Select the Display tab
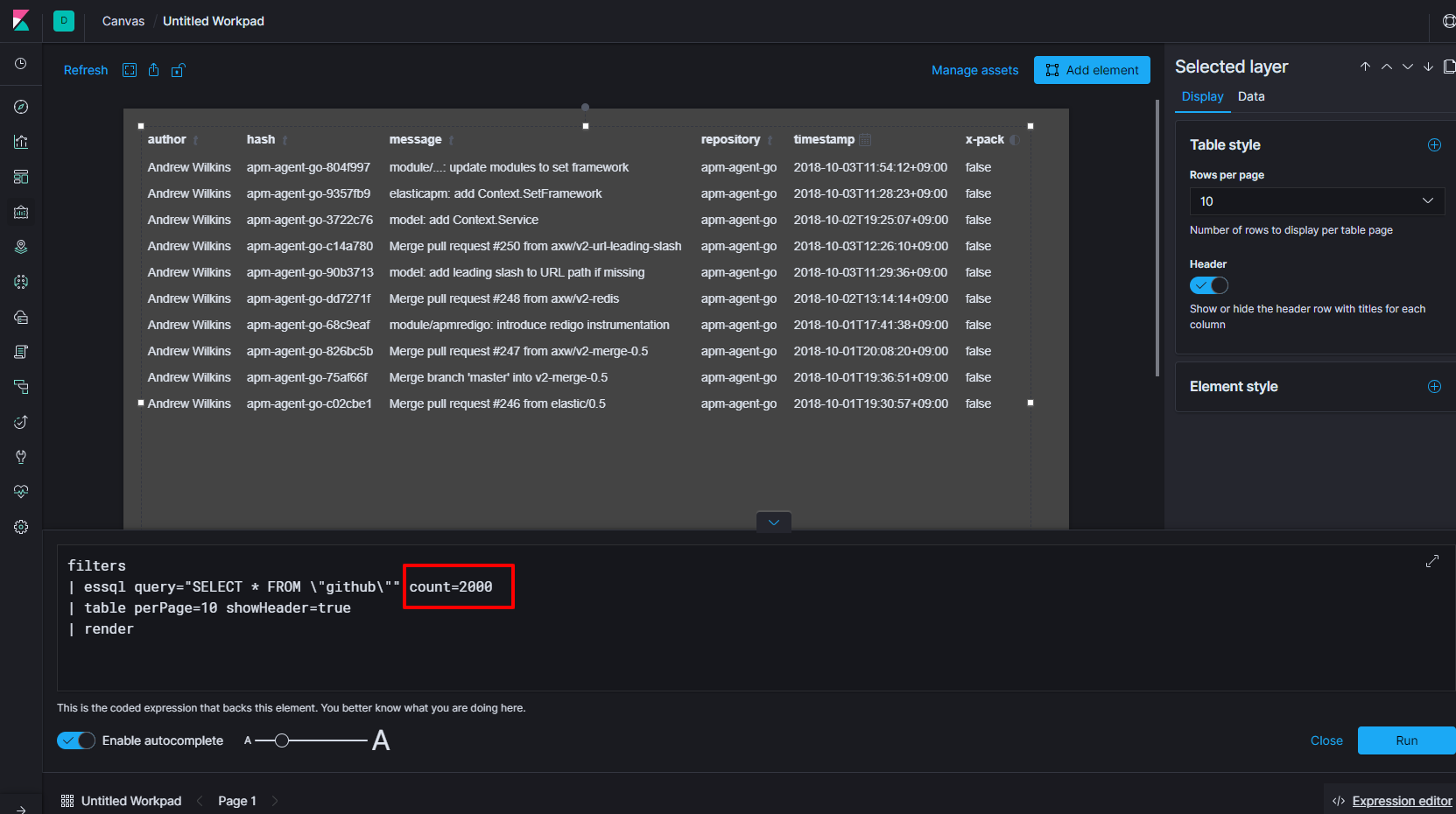The width and height of the screenshot is (1456, 814). point(1203,96)
